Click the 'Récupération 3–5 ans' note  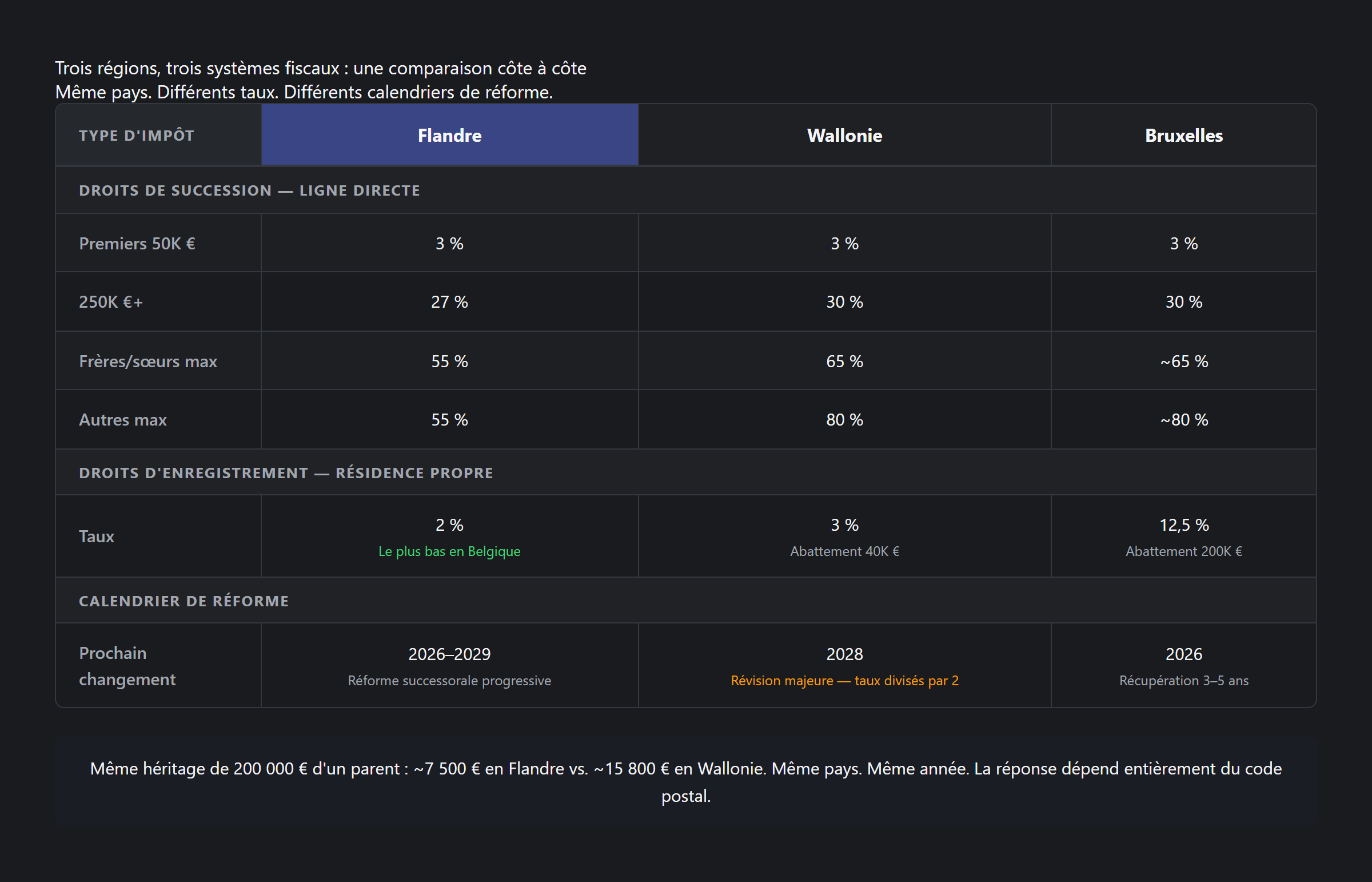(1183, 681)
